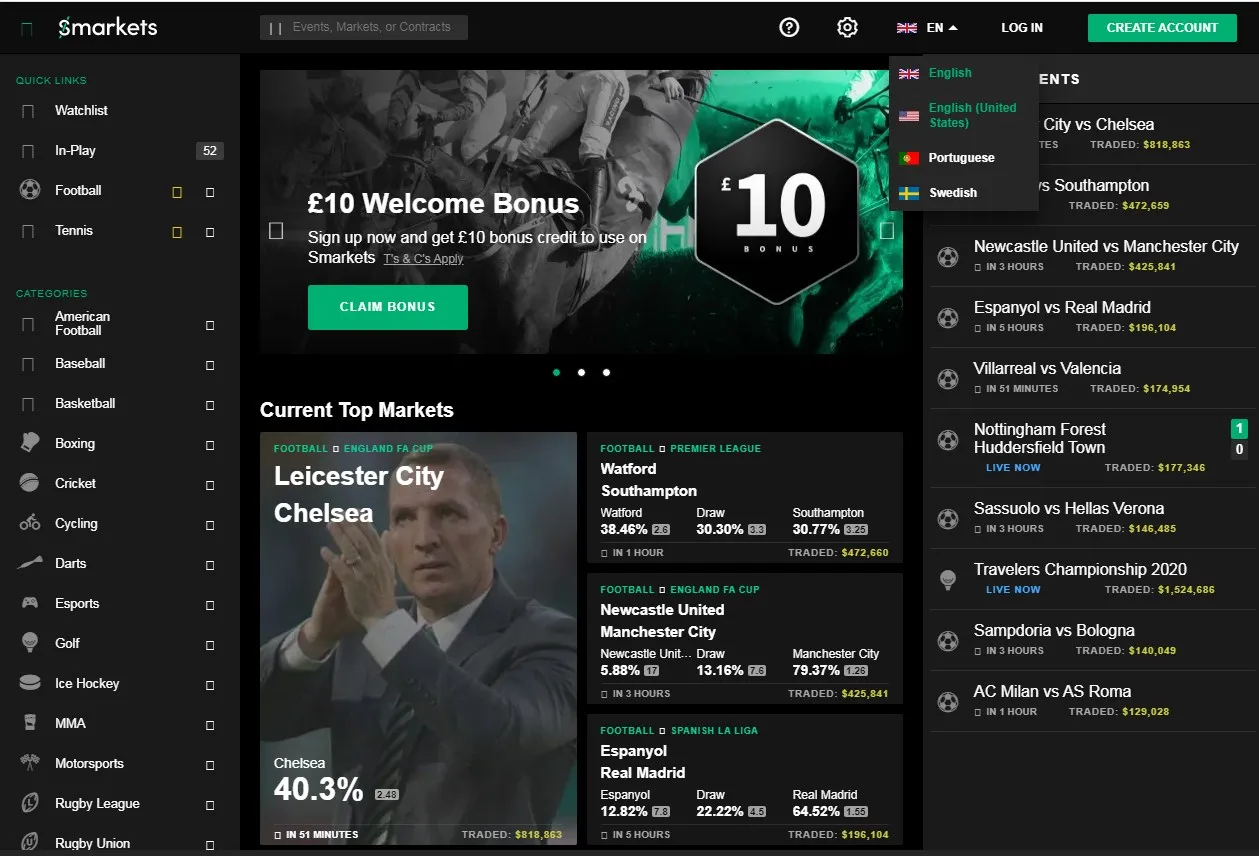1259x856 pixels.
Task: Open the Leicester City Chelsea market card
Action: pos(418,638)
